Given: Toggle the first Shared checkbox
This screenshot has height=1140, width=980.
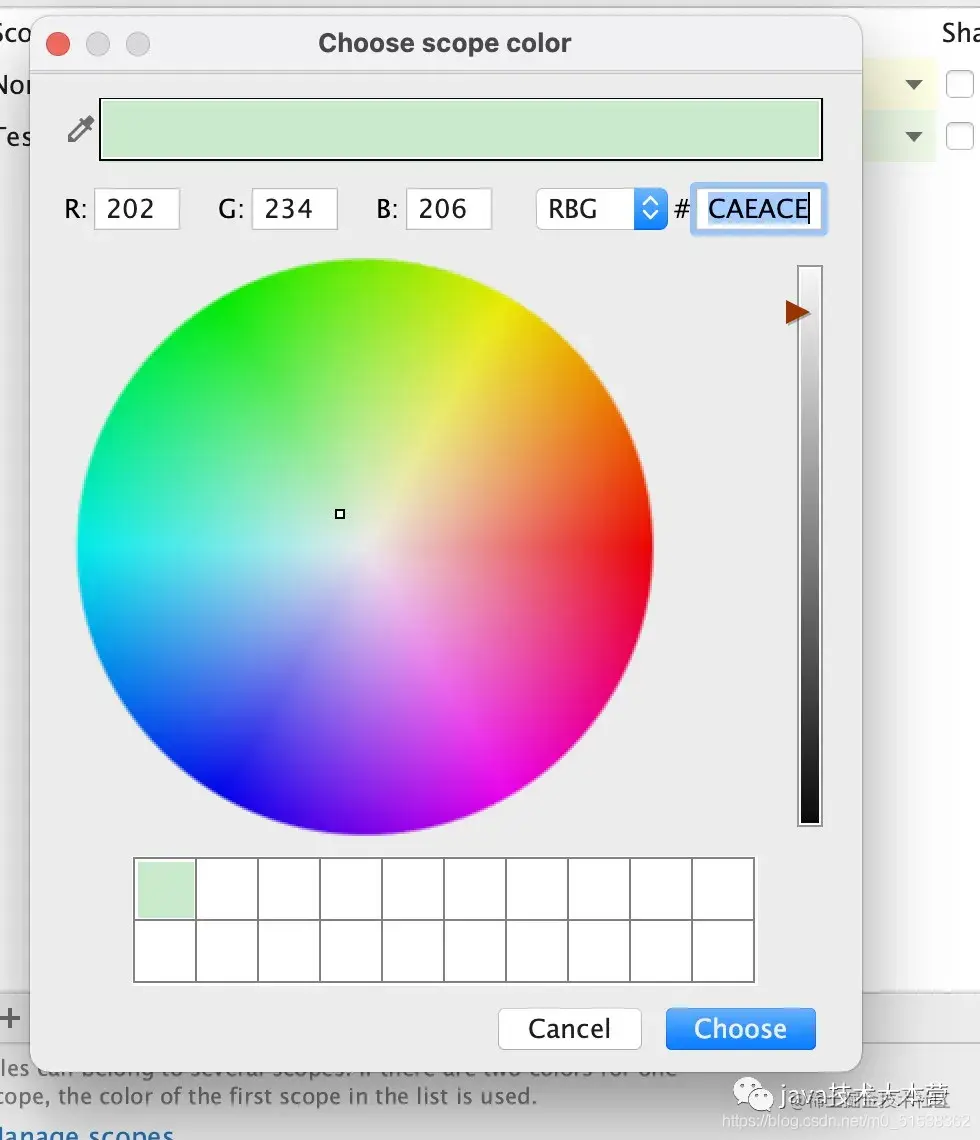Looking at the screenshot, I should pyautogui.click(x=960, y=84).
